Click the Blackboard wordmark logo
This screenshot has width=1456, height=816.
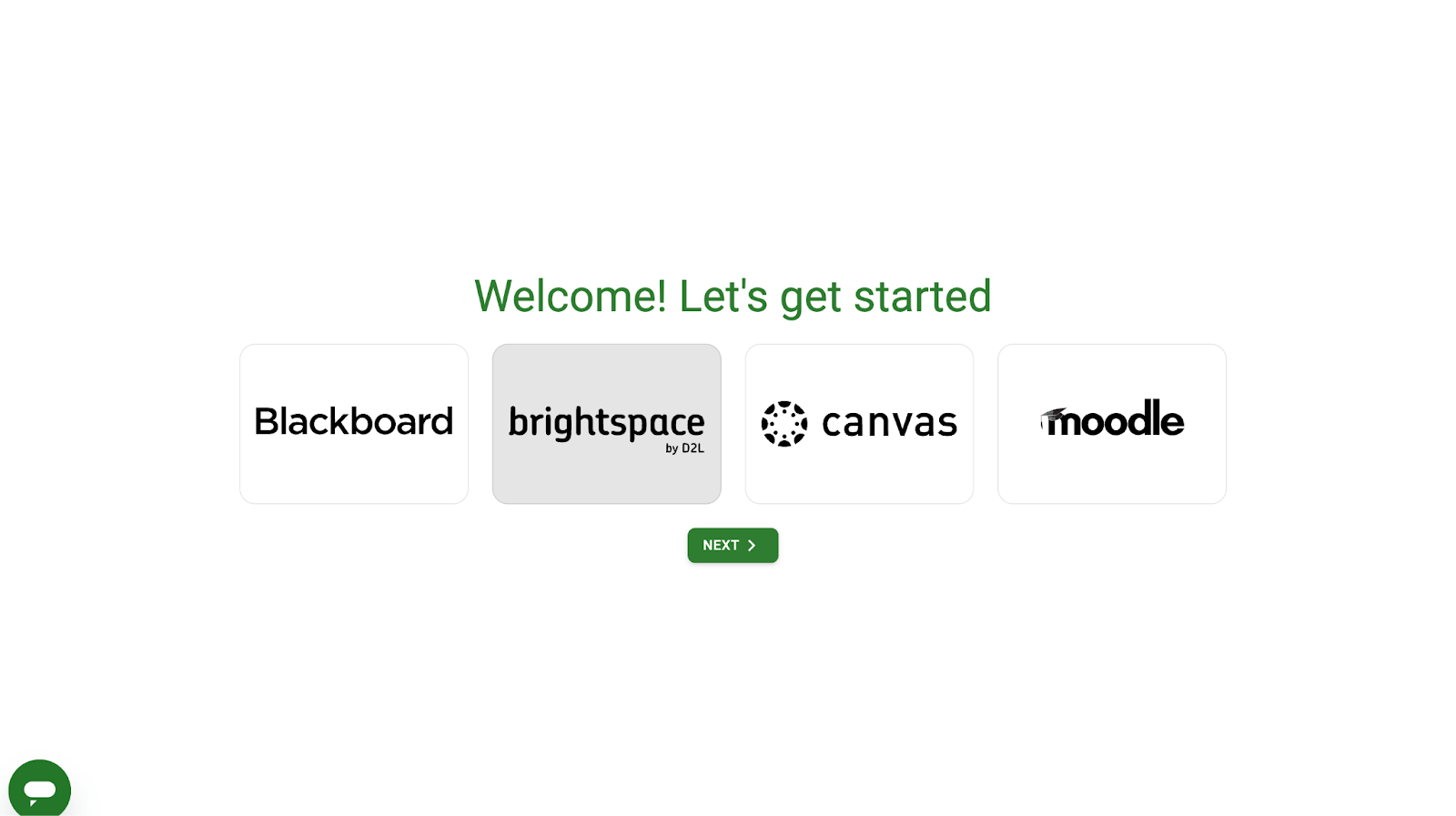(x=354, y=422)
